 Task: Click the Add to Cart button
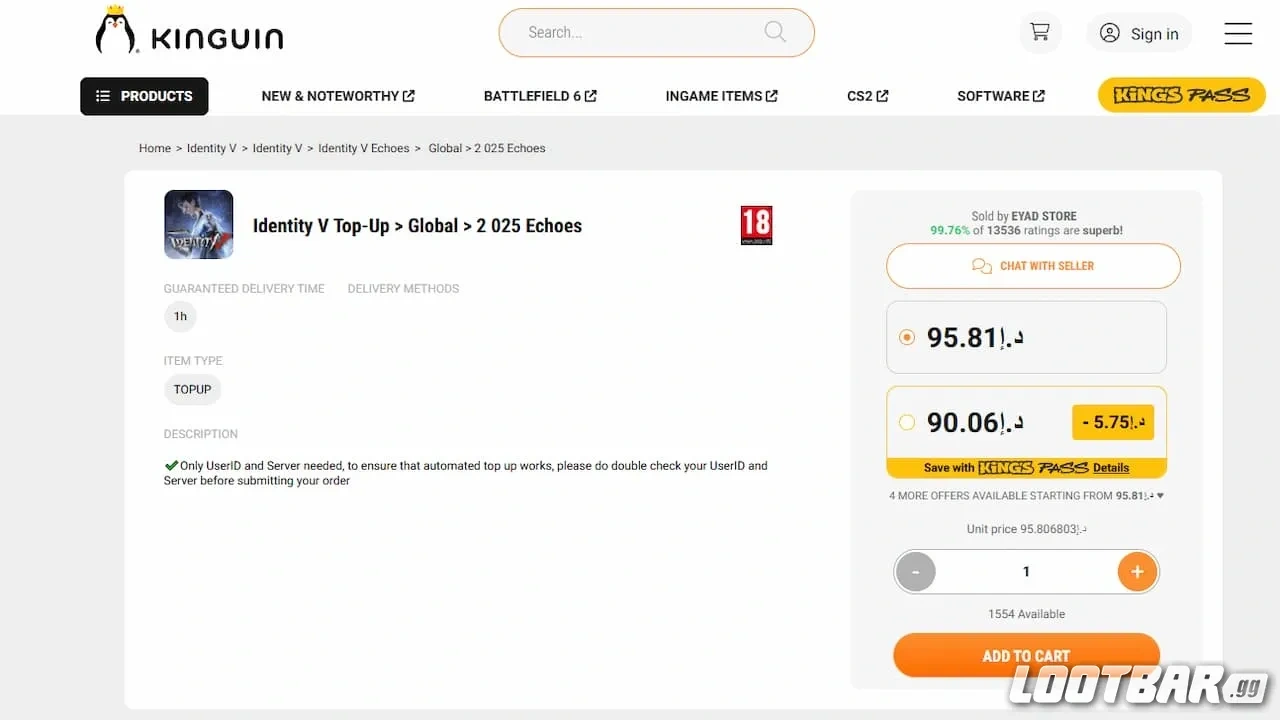(1026, 655)
